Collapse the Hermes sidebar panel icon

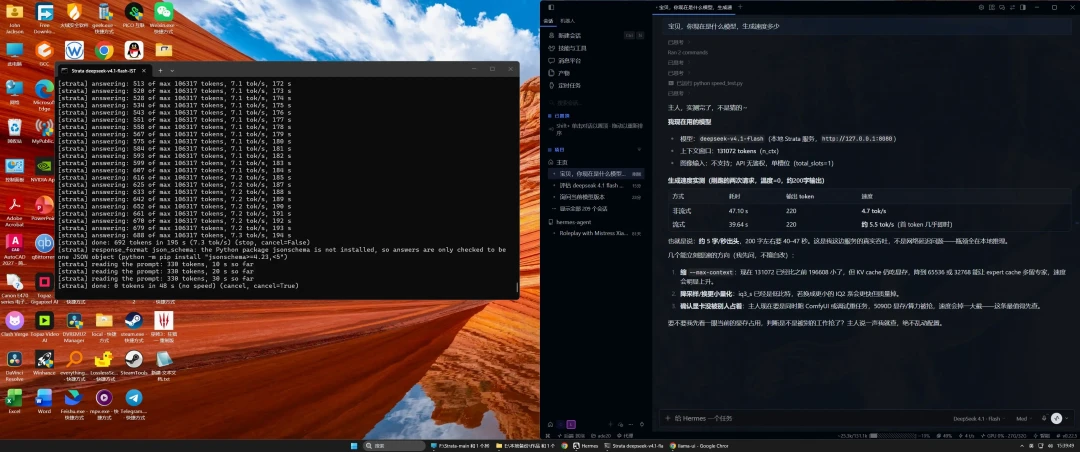point(550,7)
